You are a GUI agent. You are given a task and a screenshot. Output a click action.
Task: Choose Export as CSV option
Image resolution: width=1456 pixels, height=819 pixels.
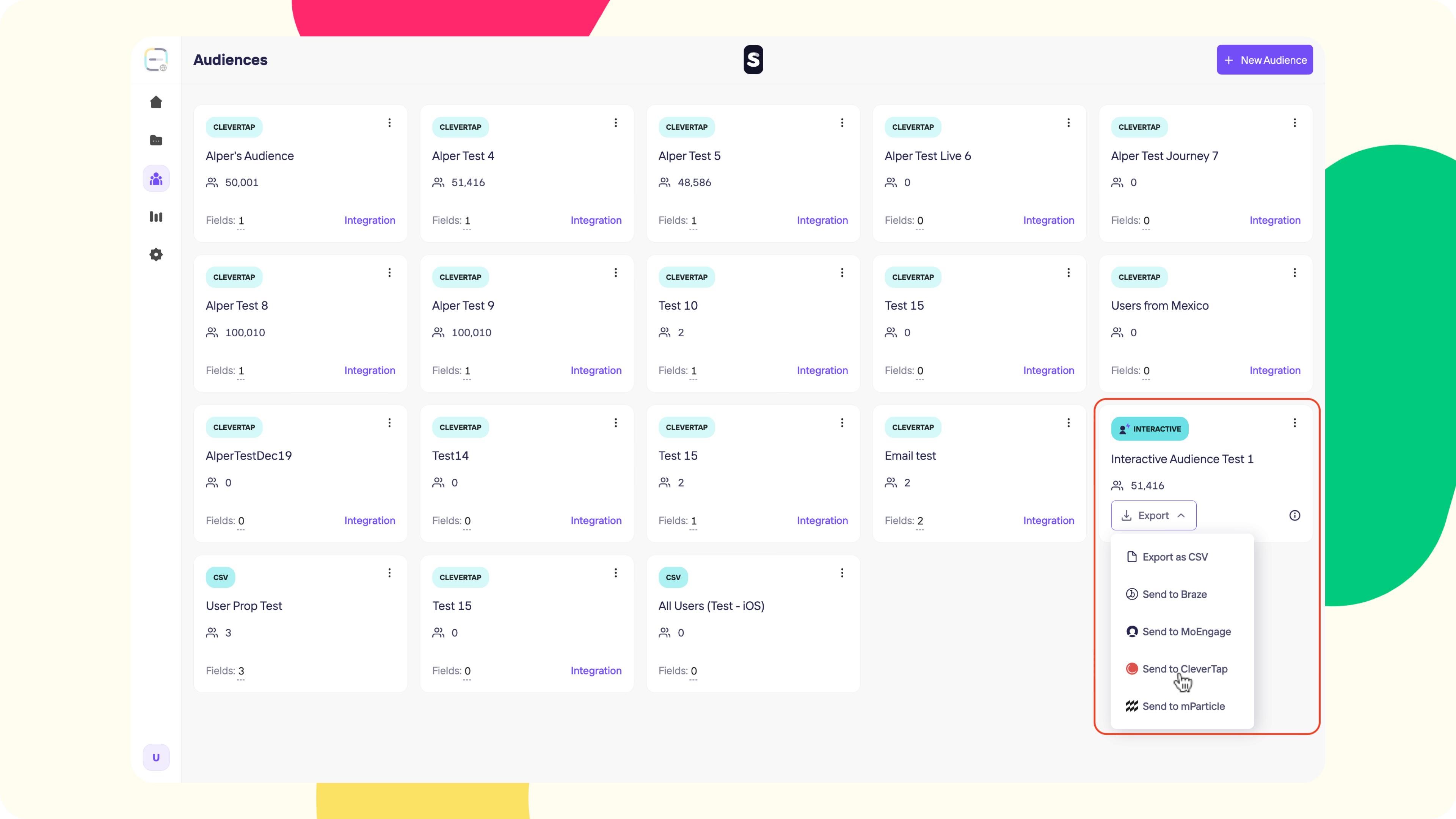1175,557
